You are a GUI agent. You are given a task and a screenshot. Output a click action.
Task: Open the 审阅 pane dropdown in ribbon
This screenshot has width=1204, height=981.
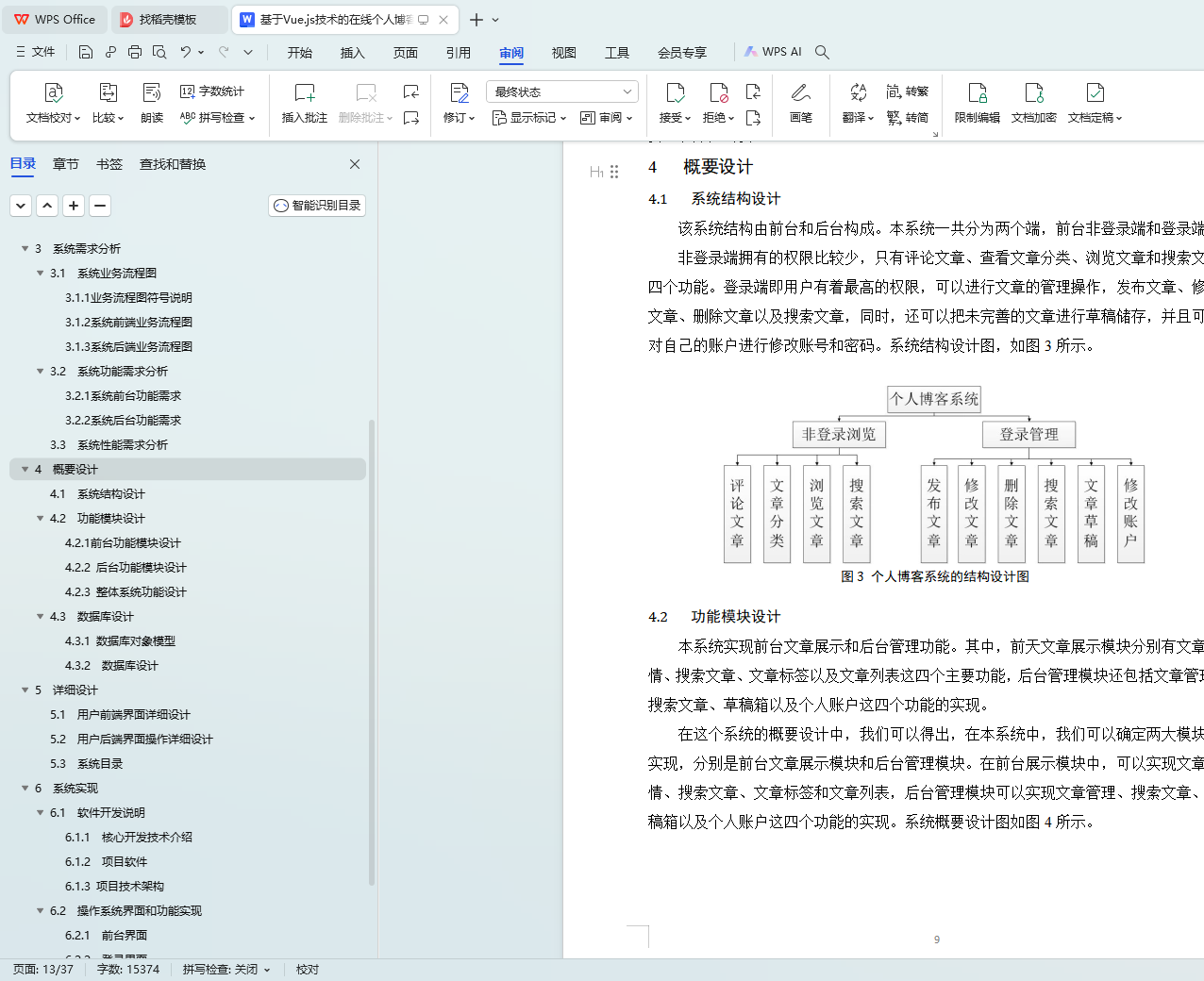click(x=606, y=118)
